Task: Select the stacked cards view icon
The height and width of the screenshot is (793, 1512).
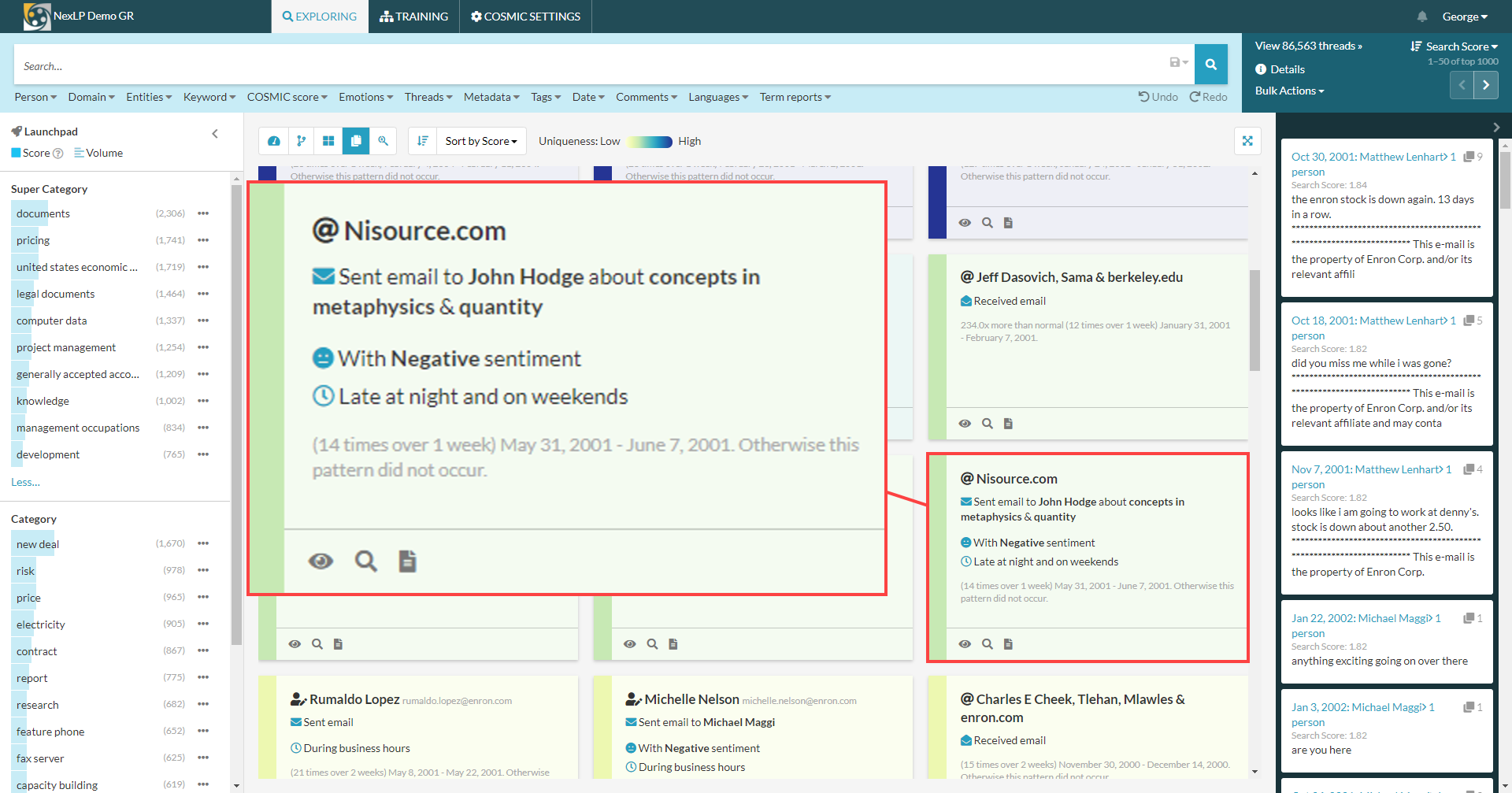Action: (x=356, y=141)
